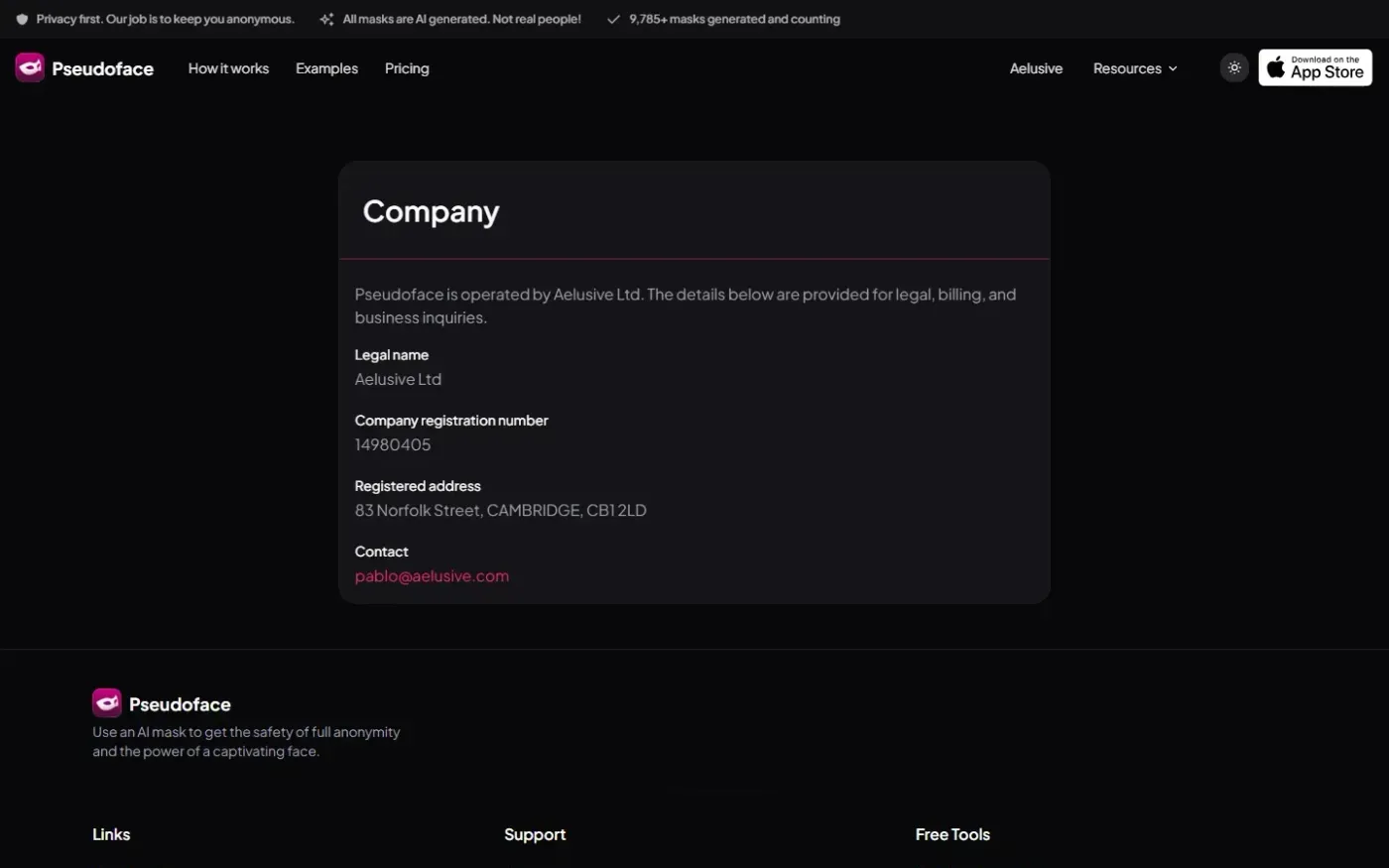The width and height of the screenshot is (1389, 868).
Task: Click the 'All masks are AI generated' text
Action: pos(462,19)
